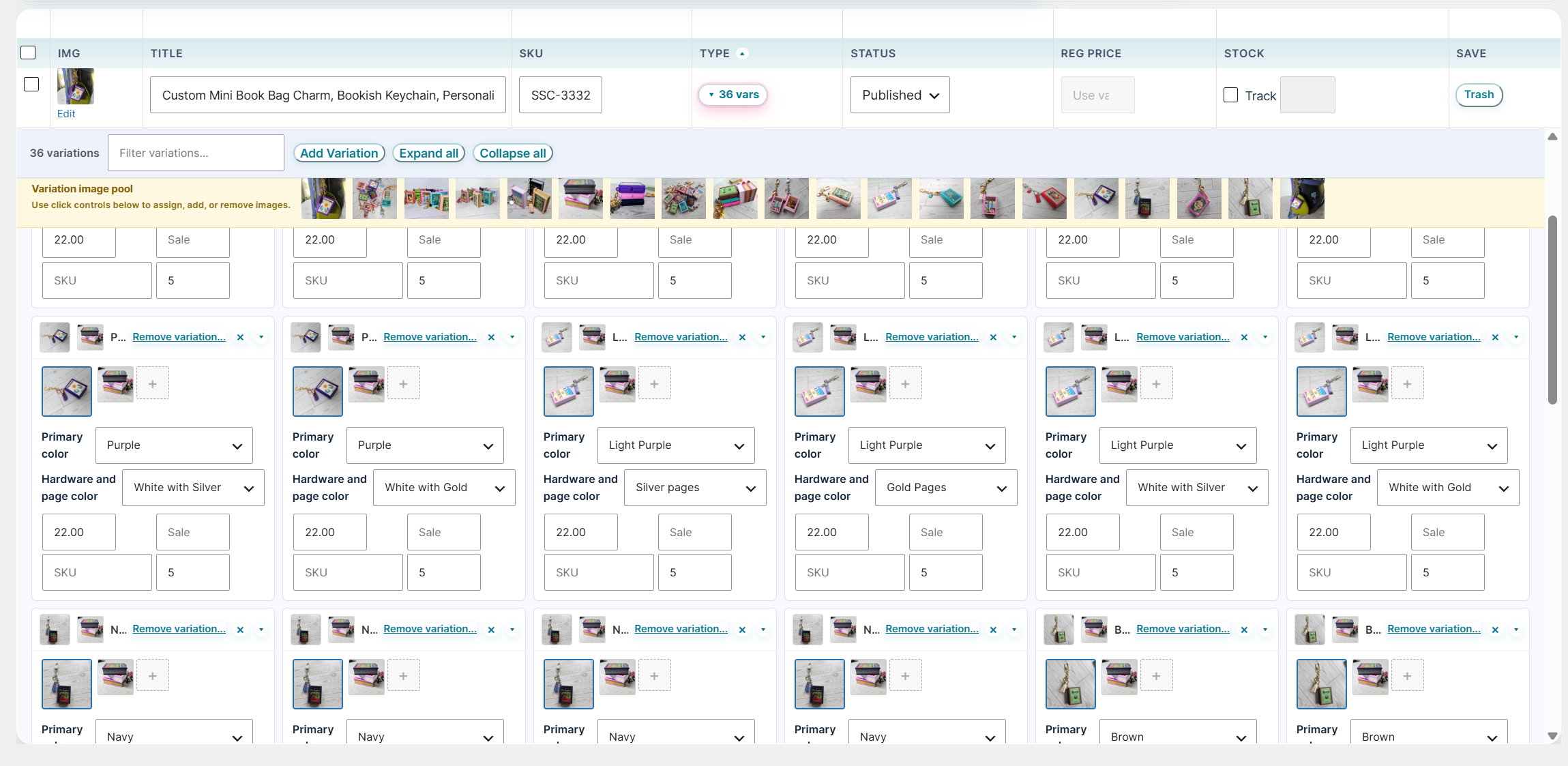Open Primary color dropdown on Purple White with Silver card
Viewport: 1568px width, 766px height.
coord(174,445)
